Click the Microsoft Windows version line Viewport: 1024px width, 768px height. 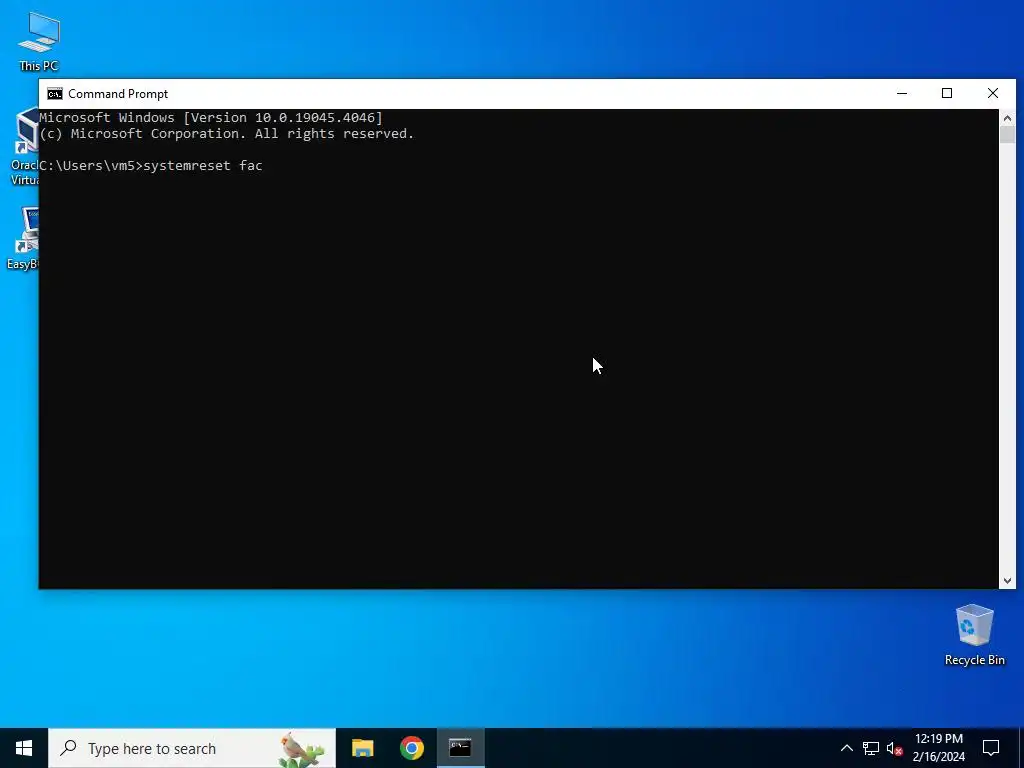point(211,118)
